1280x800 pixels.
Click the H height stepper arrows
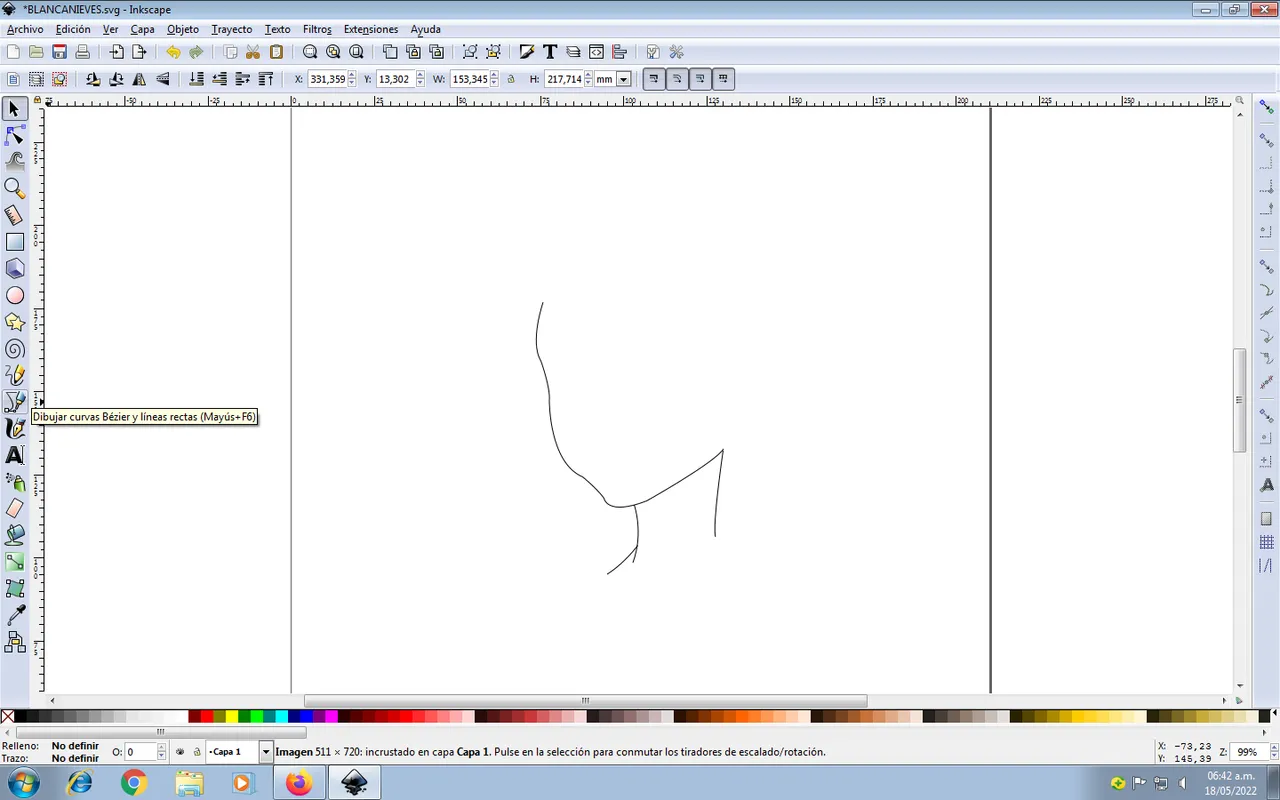click(588, 79)
